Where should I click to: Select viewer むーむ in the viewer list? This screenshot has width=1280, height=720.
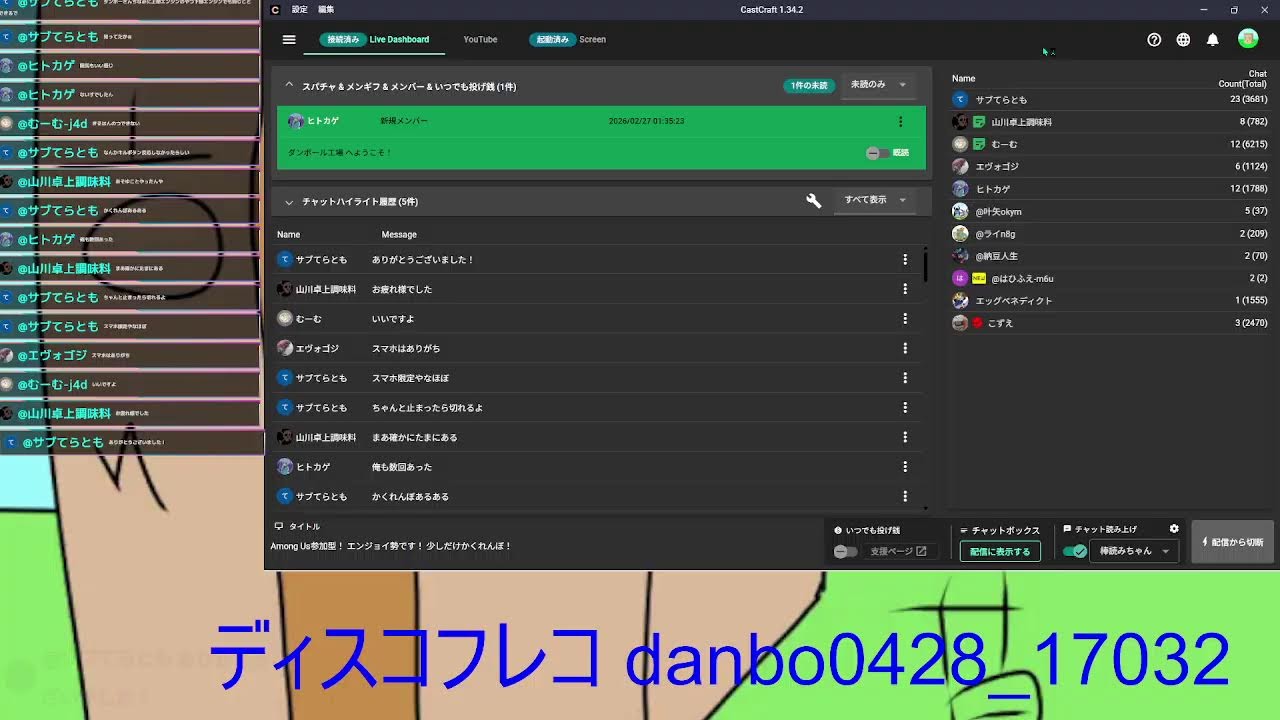click(1109, 144)
